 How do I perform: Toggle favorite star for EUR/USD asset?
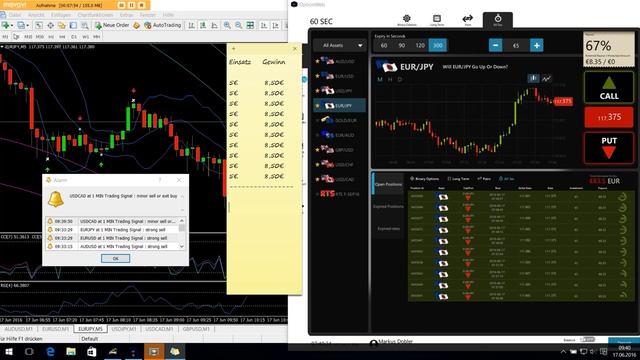(x=317, y=76)
